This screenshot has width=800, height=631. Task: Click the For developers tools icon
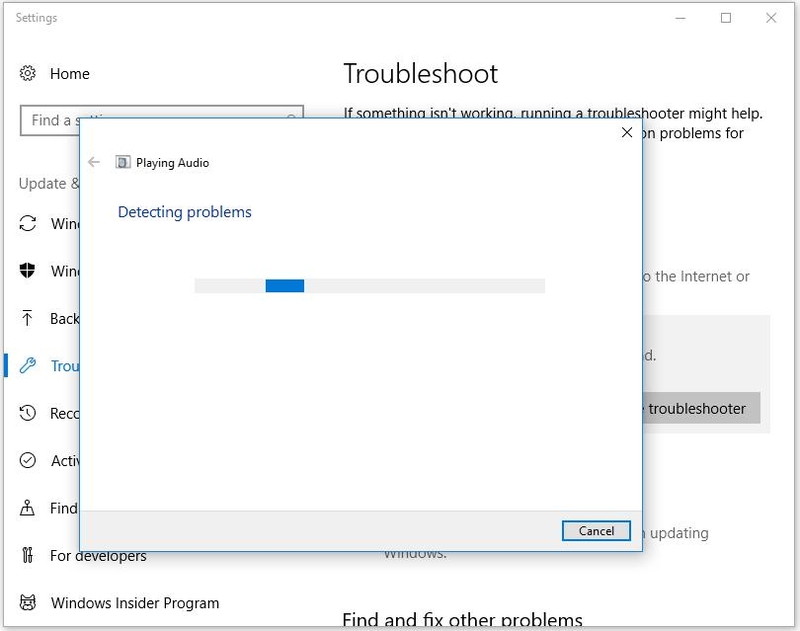(x=28, y=555)
